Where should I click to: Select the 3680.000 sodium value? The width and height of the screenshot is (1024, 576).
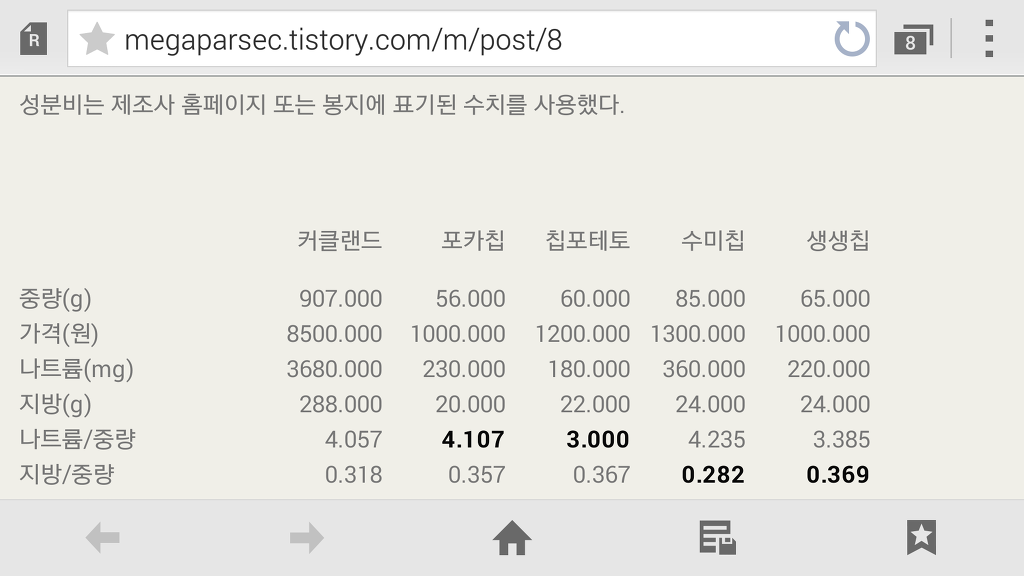pos(334,370)
